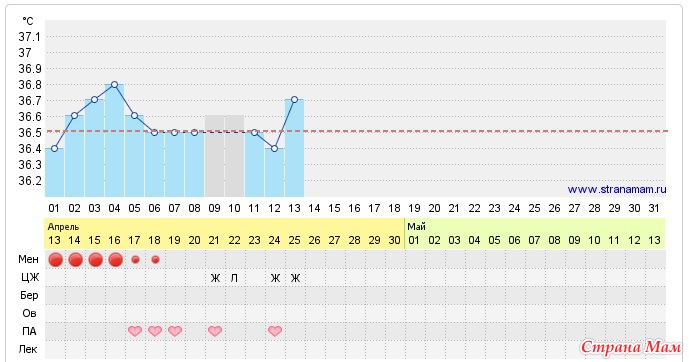Image resolution: width=689 pixels, height=362 pixels.
Task: Click the pink heart on April 19
Action: pyautogui.click(x=175, y=331)
